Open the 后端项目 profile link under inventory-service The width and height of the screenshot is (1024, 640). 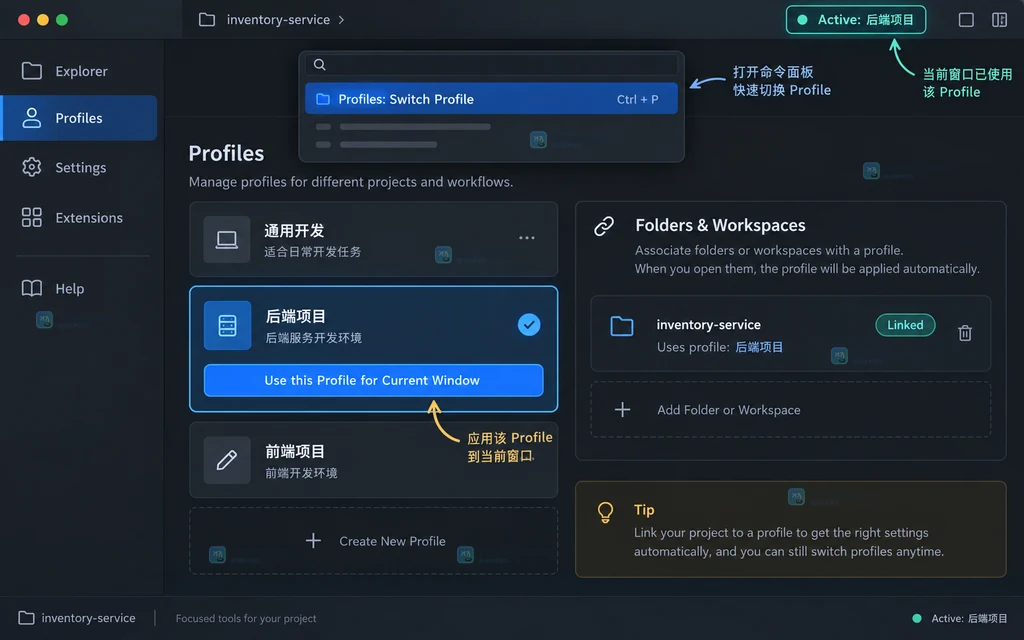pos(759,347)
